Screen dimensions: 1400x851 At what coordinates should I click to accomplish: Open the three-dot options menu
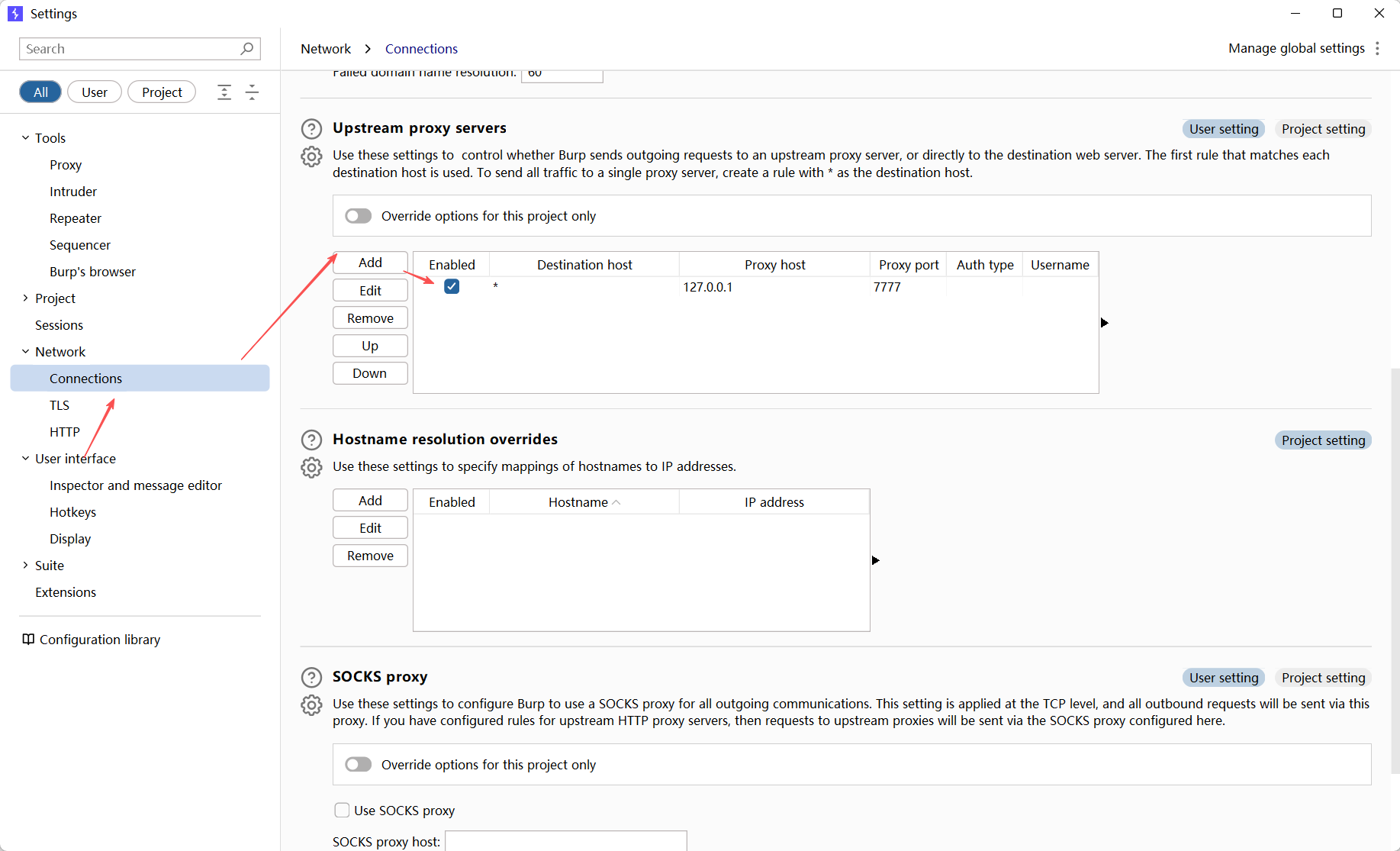(x=1377, y=49)
